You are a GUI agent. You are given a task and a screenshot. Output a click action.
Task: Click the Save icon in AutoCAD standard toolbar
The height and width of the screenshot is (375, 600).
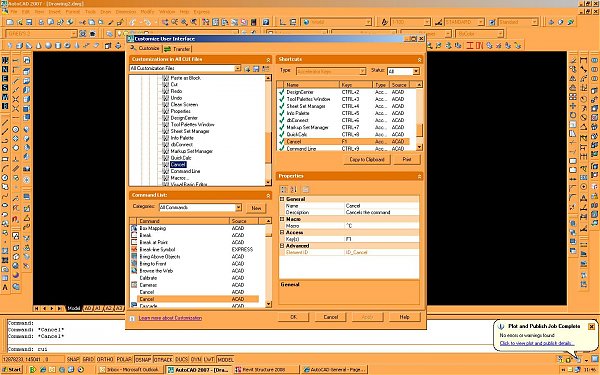point(29,22)
